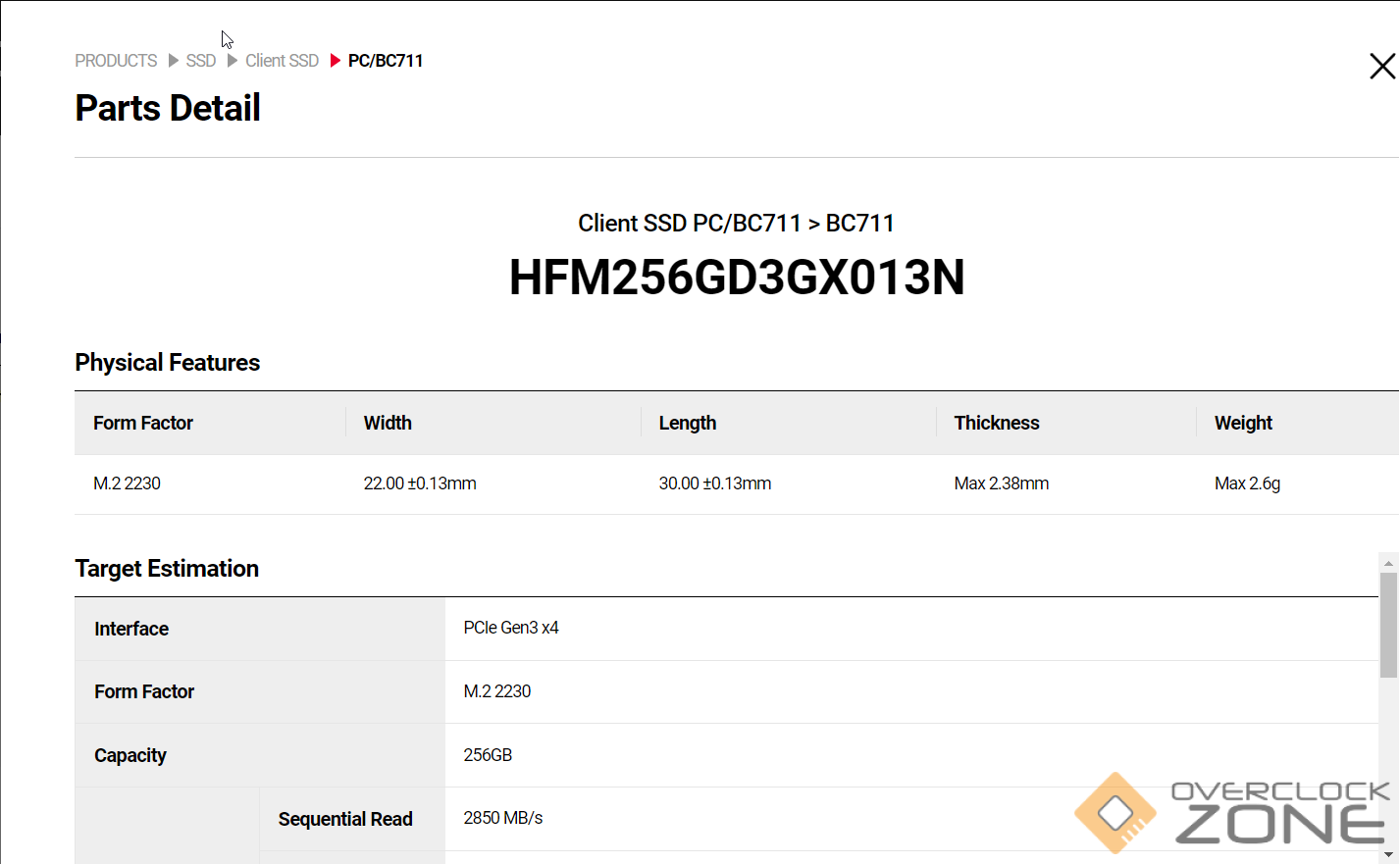Click the scroll up arrow of the scrollbar
The image size is (1400, 864).
1388,563
